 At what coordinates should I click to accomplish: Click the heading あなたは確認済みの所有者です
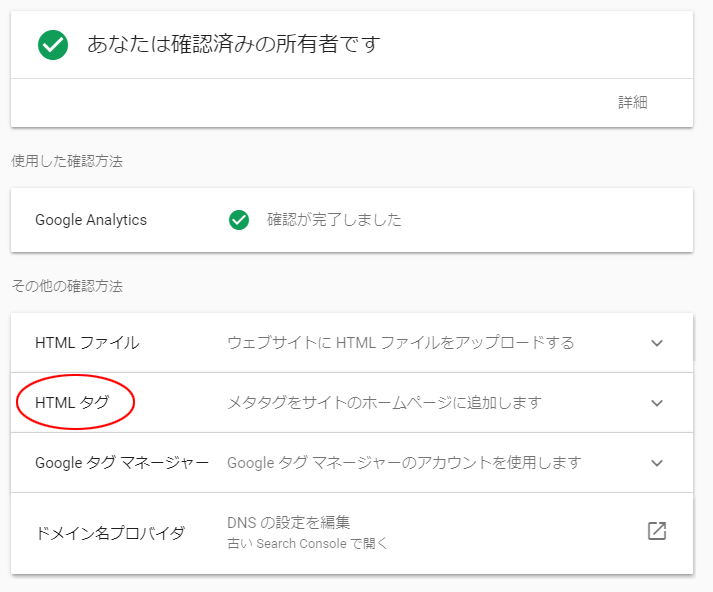(234, 45)
